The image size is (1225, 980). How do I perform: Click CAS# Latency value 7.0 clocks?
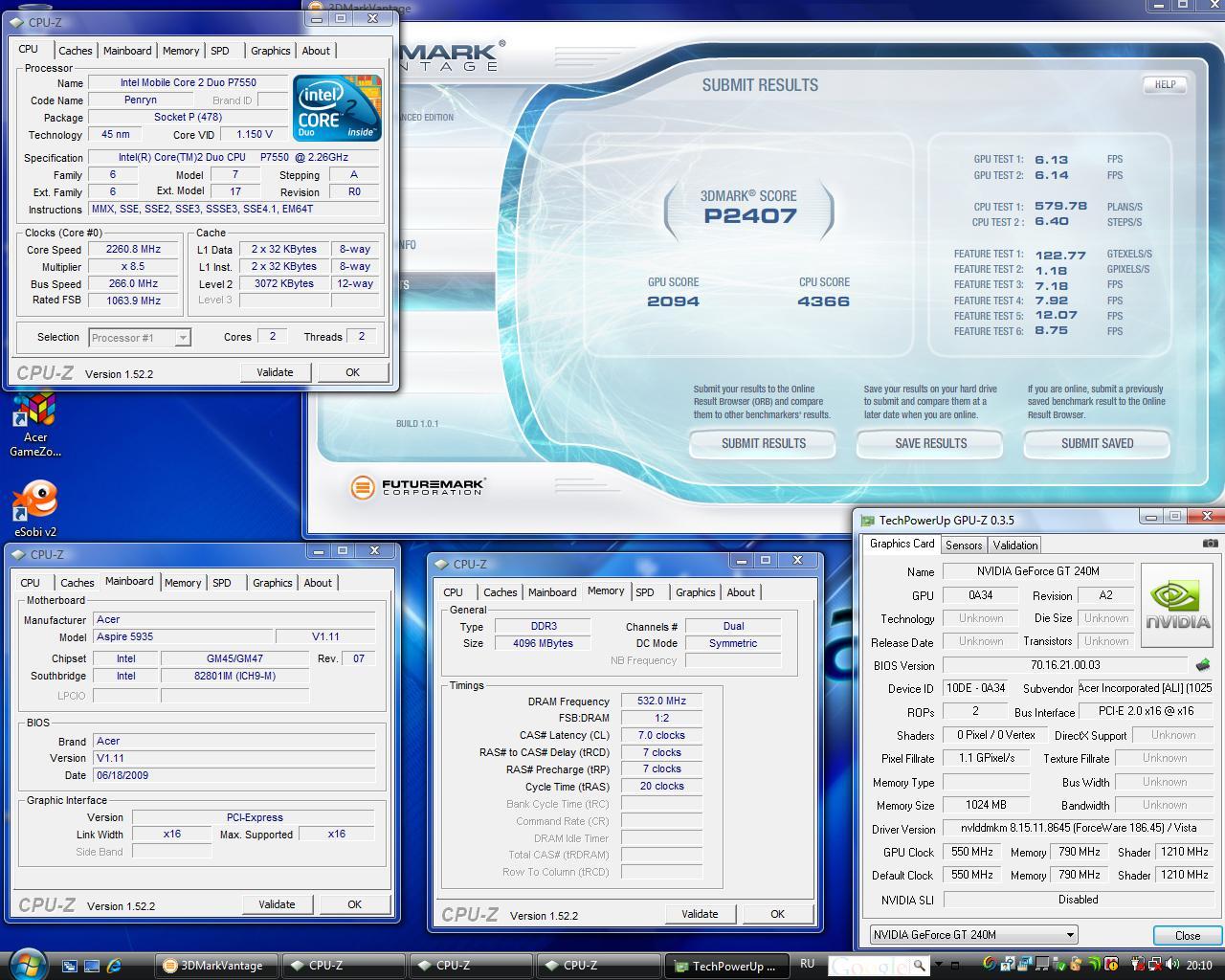click(x=662, y=735)
